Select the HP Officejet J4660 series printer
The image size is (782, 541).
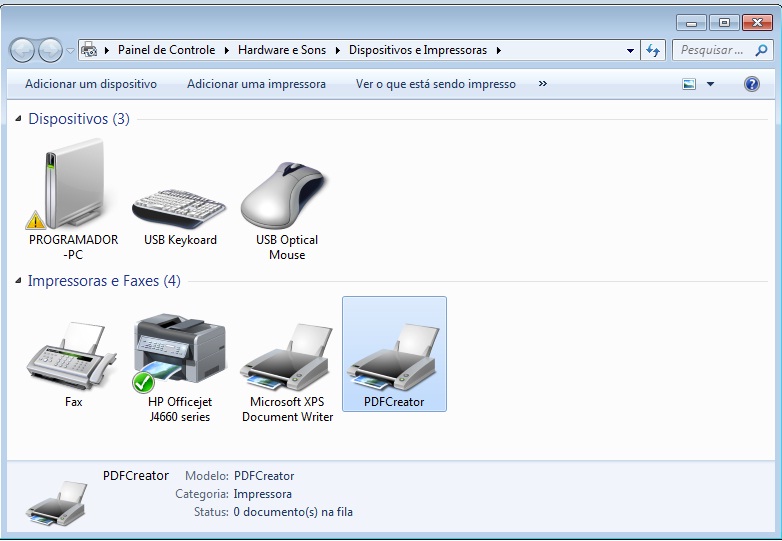click(180, 354)
